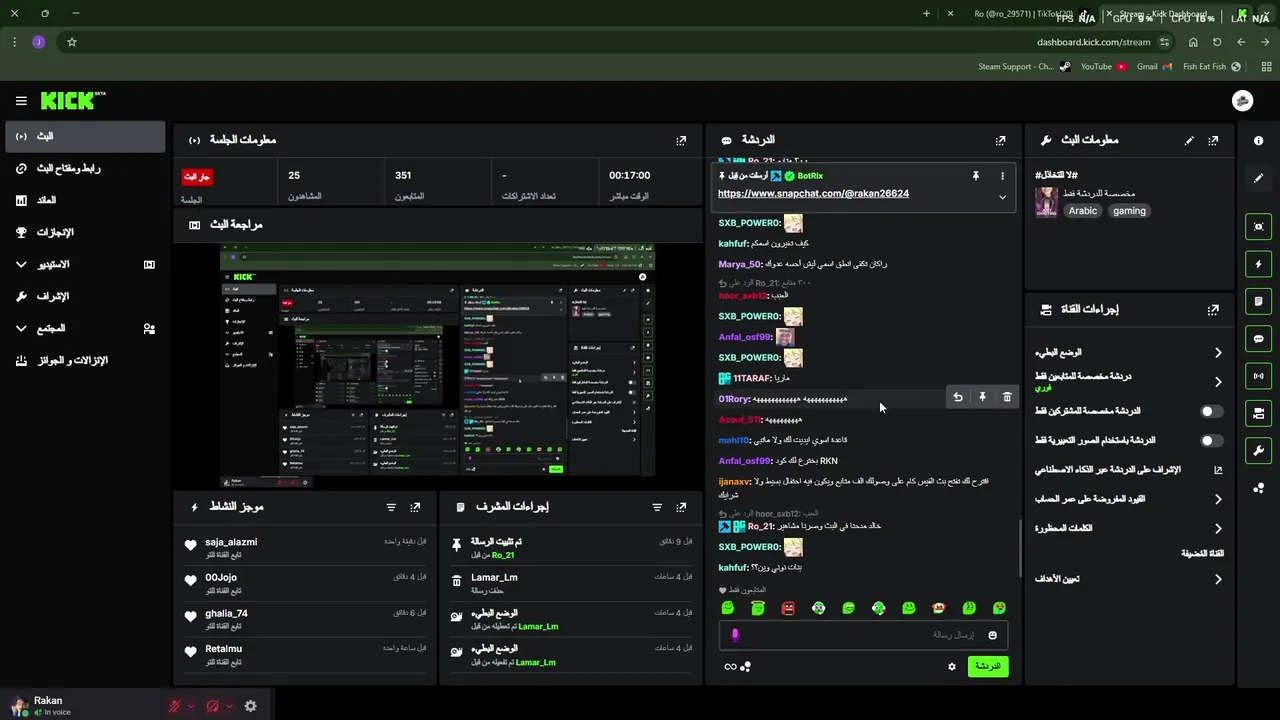Click into the إرسال رسالة message field
The image size is (1280, 720).
862,635
